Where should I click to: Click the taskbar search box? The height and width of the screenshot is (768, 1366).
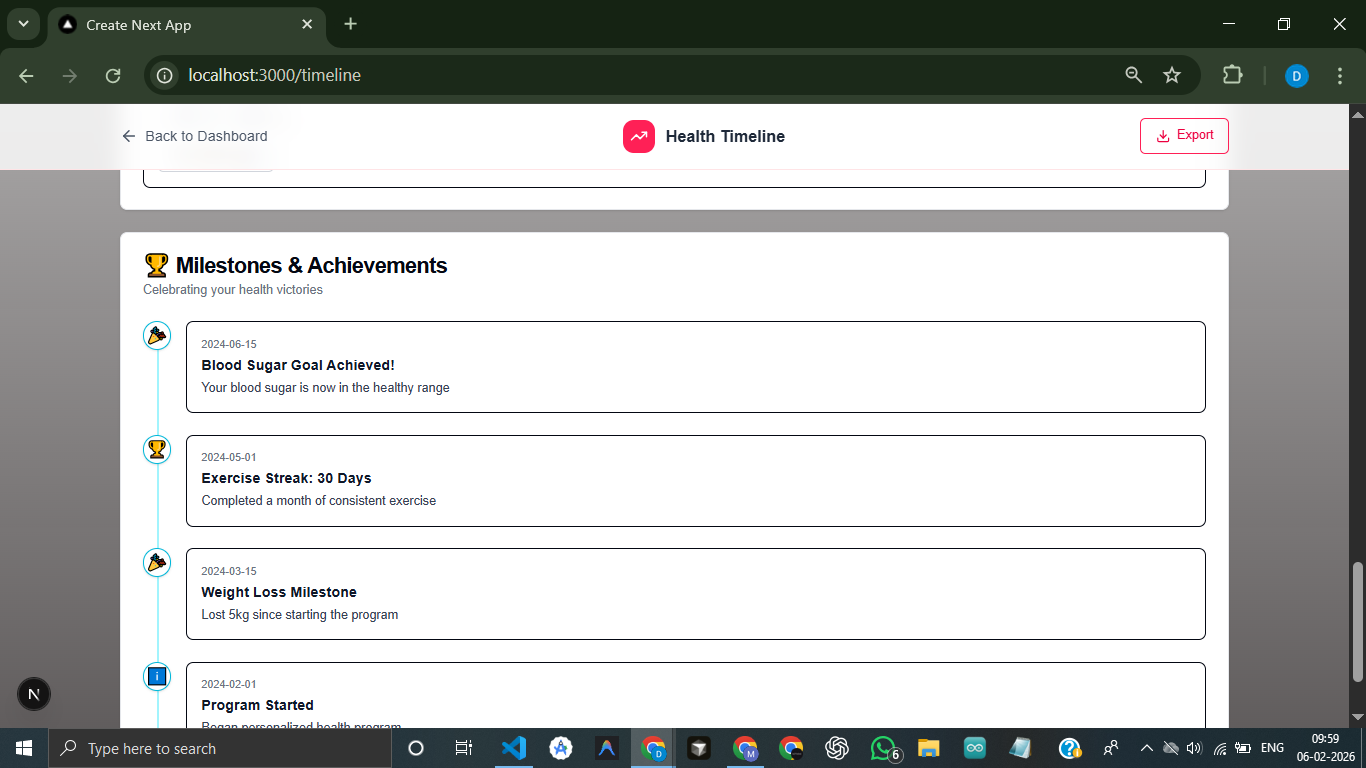click(x=220, y=748)
